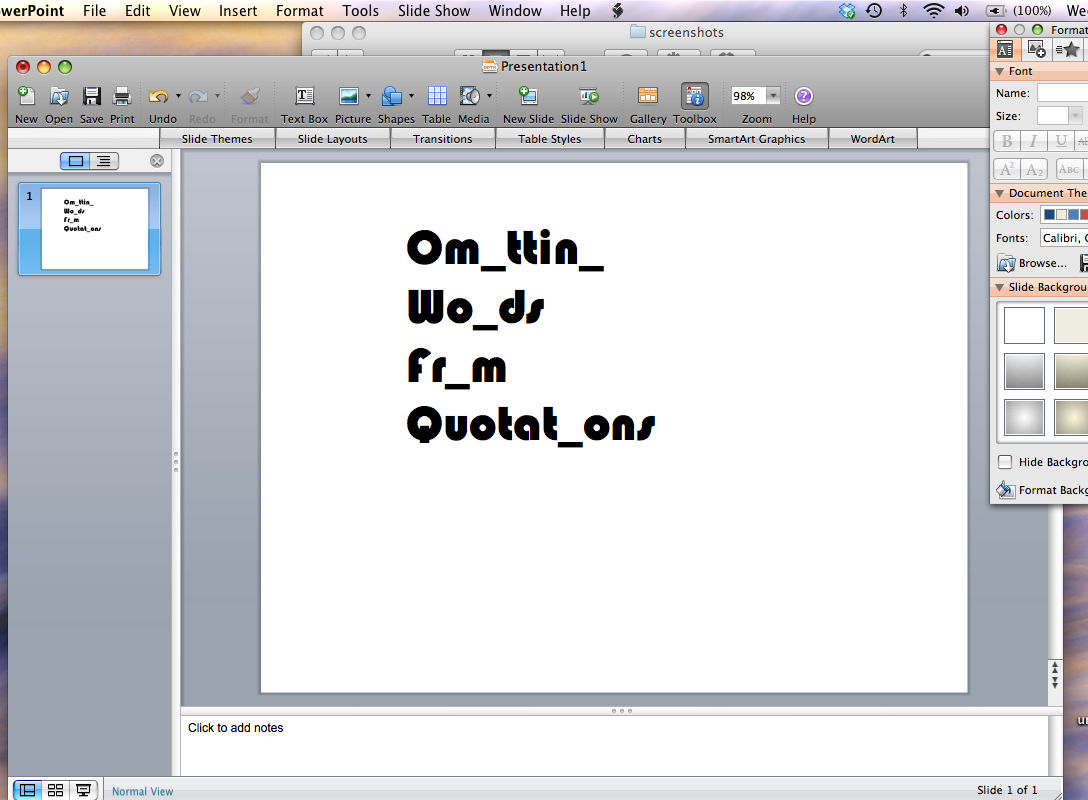The image size is (1088, 800).
Task: Click the Save icon in toolbar
Action: [91, 97]
